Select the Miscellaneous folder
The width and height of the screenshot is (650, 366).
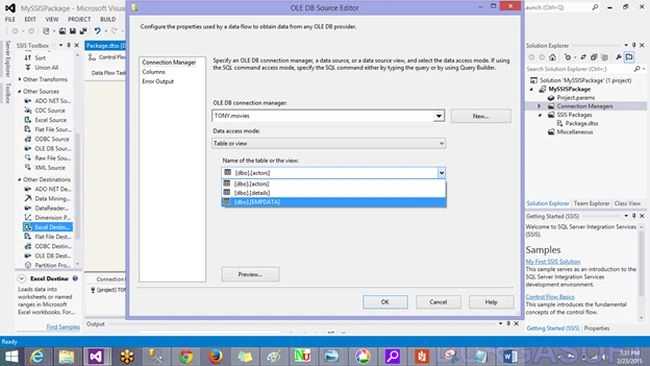click(575, 132)
